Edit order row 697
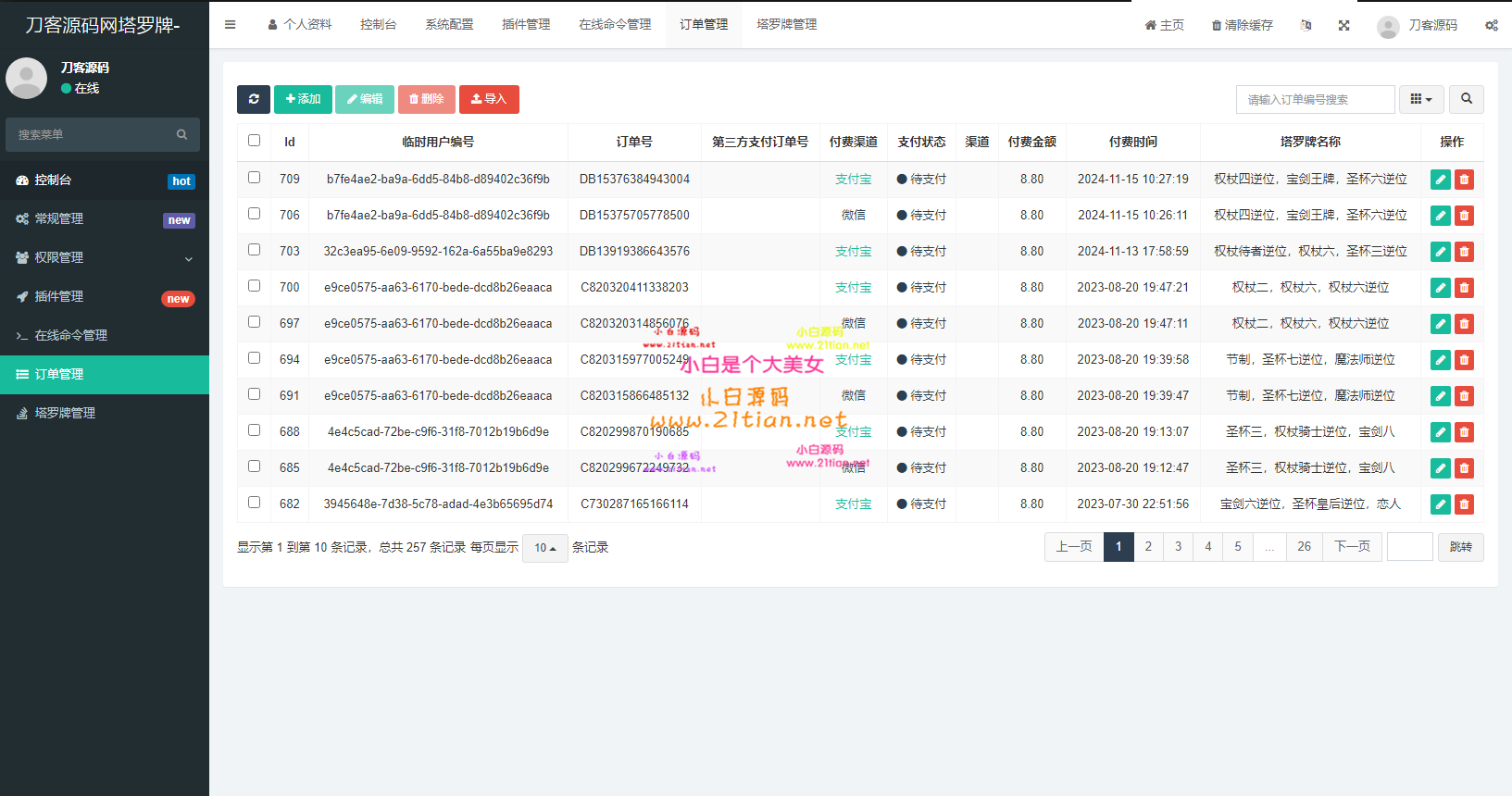 click(1441, 324)
